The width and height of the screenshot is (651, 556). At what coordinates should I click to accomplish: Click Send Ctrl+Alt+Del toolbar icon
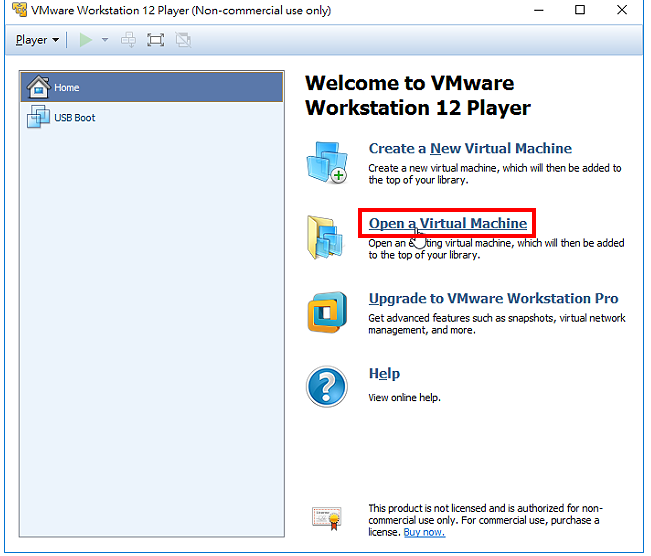[128, 40]
